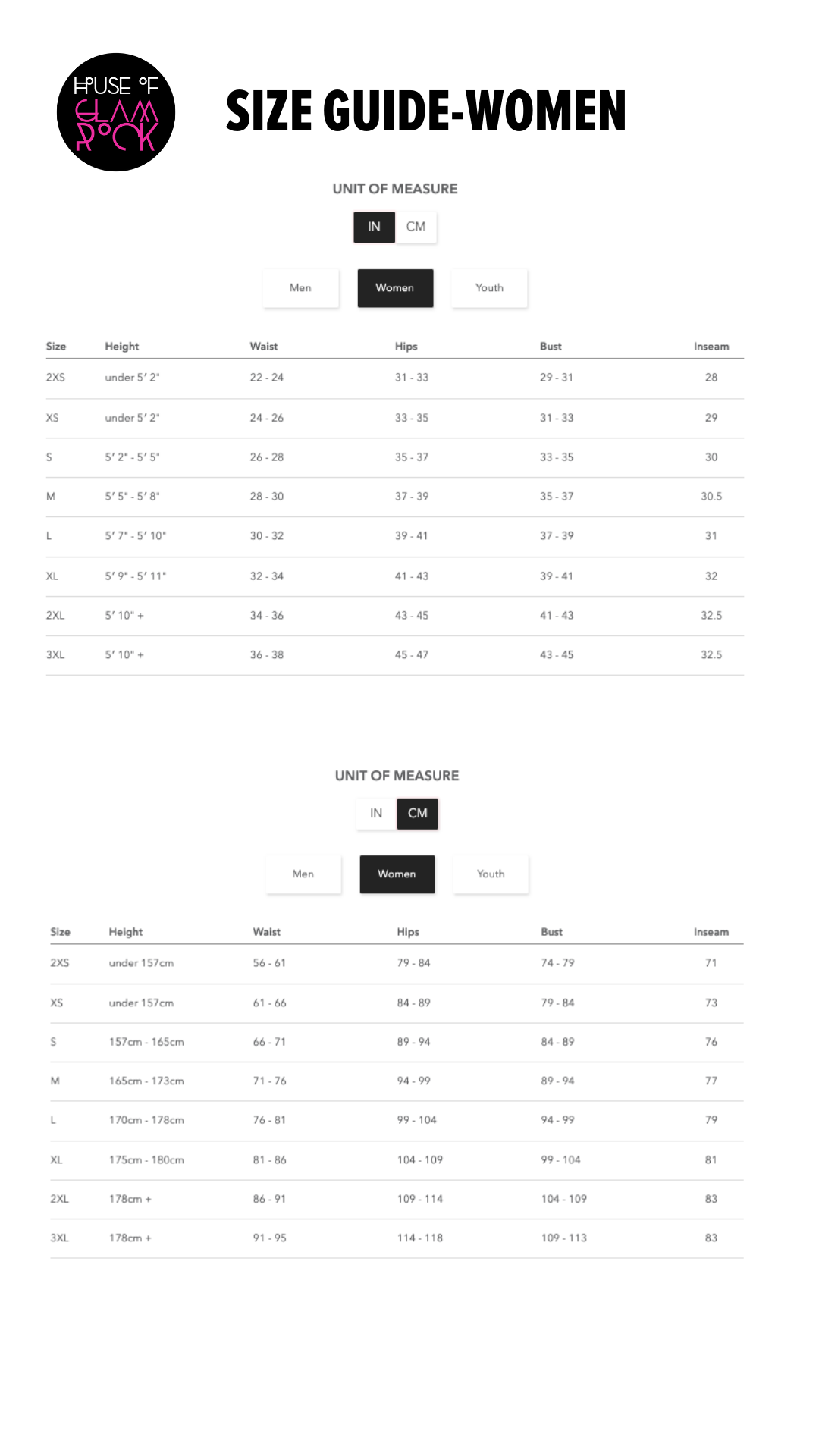Click the Inseam header in inches table

pyautogui.click(x=711, y=347)
